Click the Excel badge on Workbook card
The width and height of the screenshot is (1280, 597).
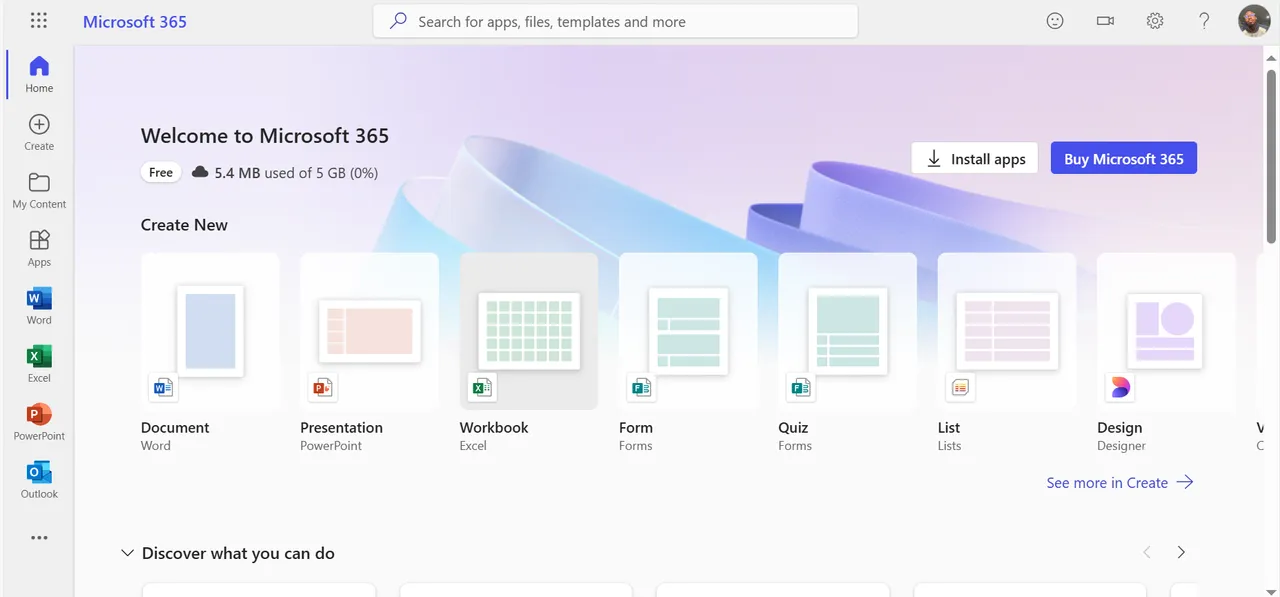click(482, 387)
